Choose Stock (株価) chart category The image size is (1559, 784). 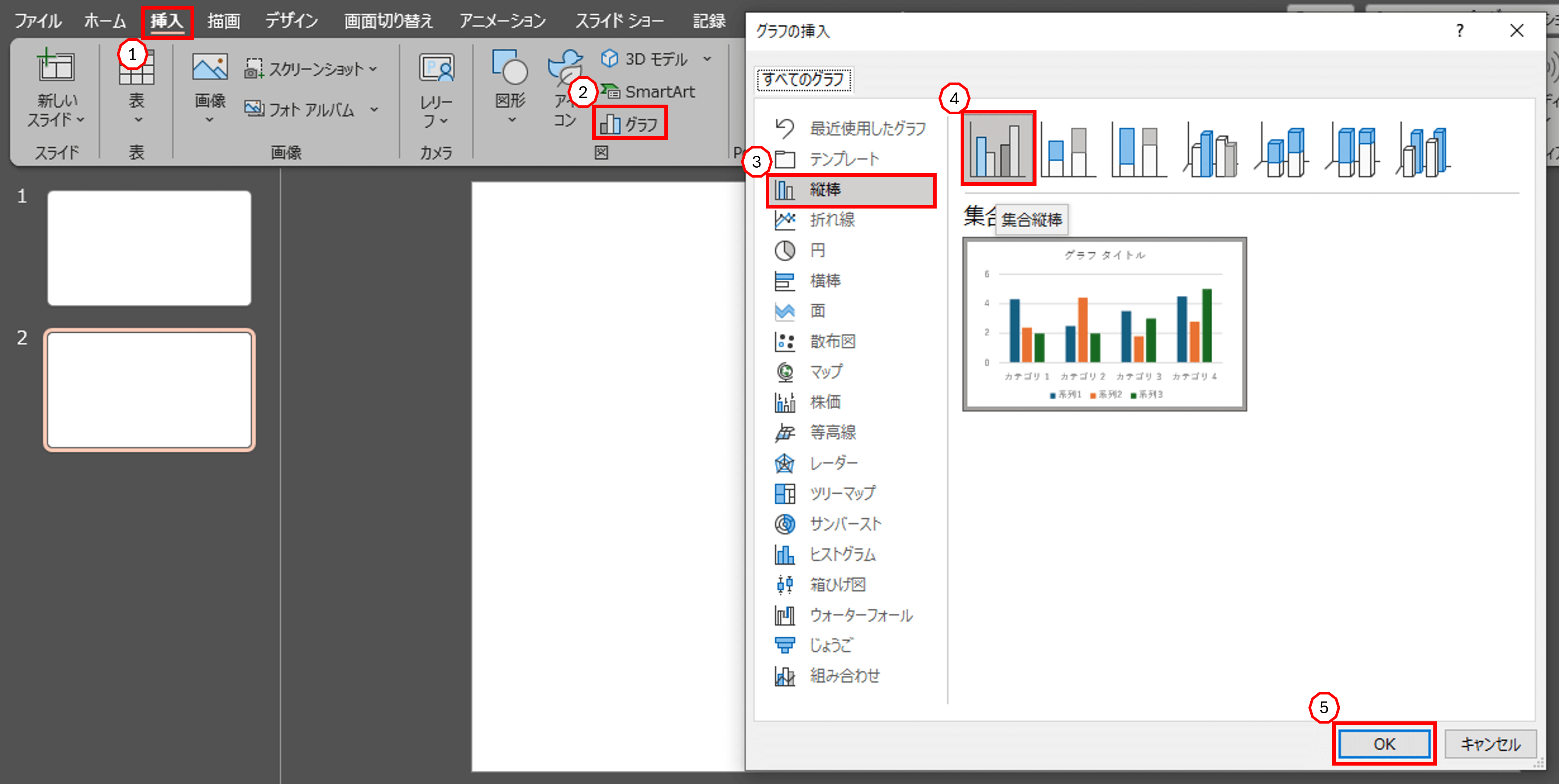coord(851,402)
